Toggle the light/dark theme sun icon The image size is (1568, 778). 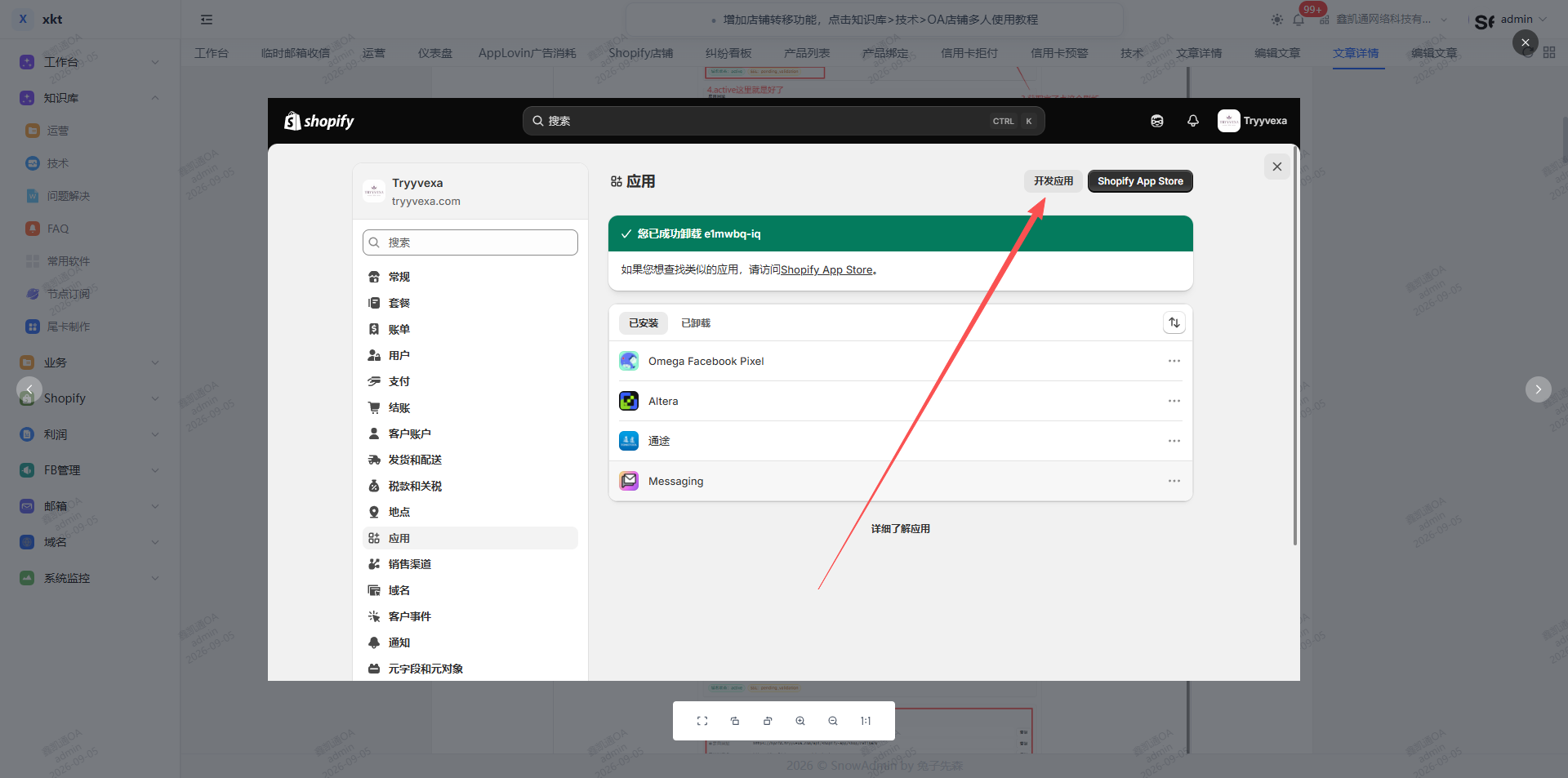[x=1277, y=20]
